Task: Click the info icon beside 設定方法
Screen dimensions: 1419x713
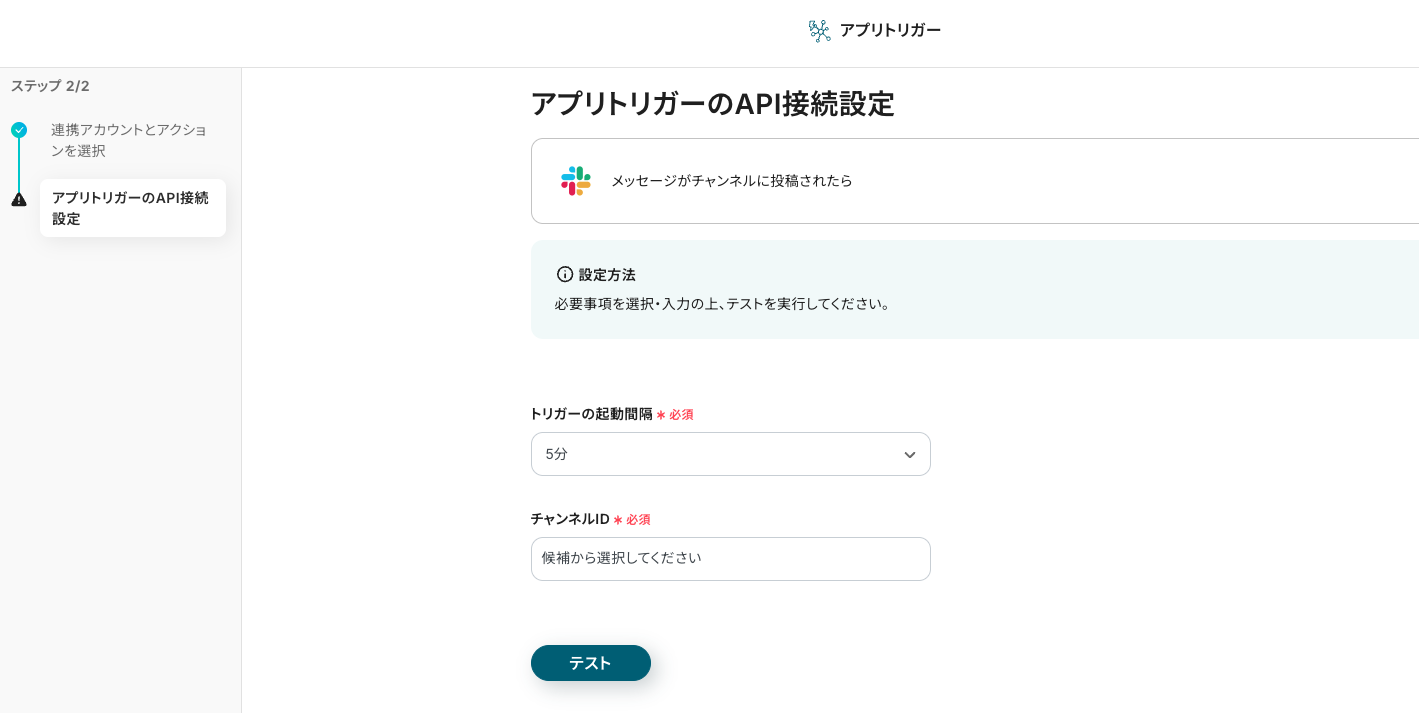Action: tap(565, 274)
